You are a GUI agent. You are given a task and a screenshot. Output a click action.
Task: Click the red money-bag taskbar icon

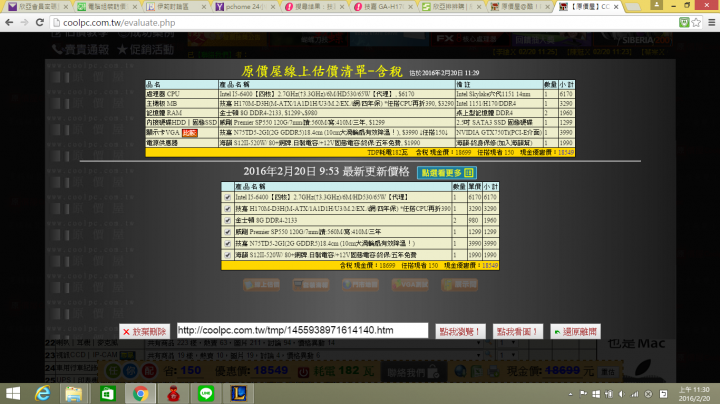coord(173,393)
